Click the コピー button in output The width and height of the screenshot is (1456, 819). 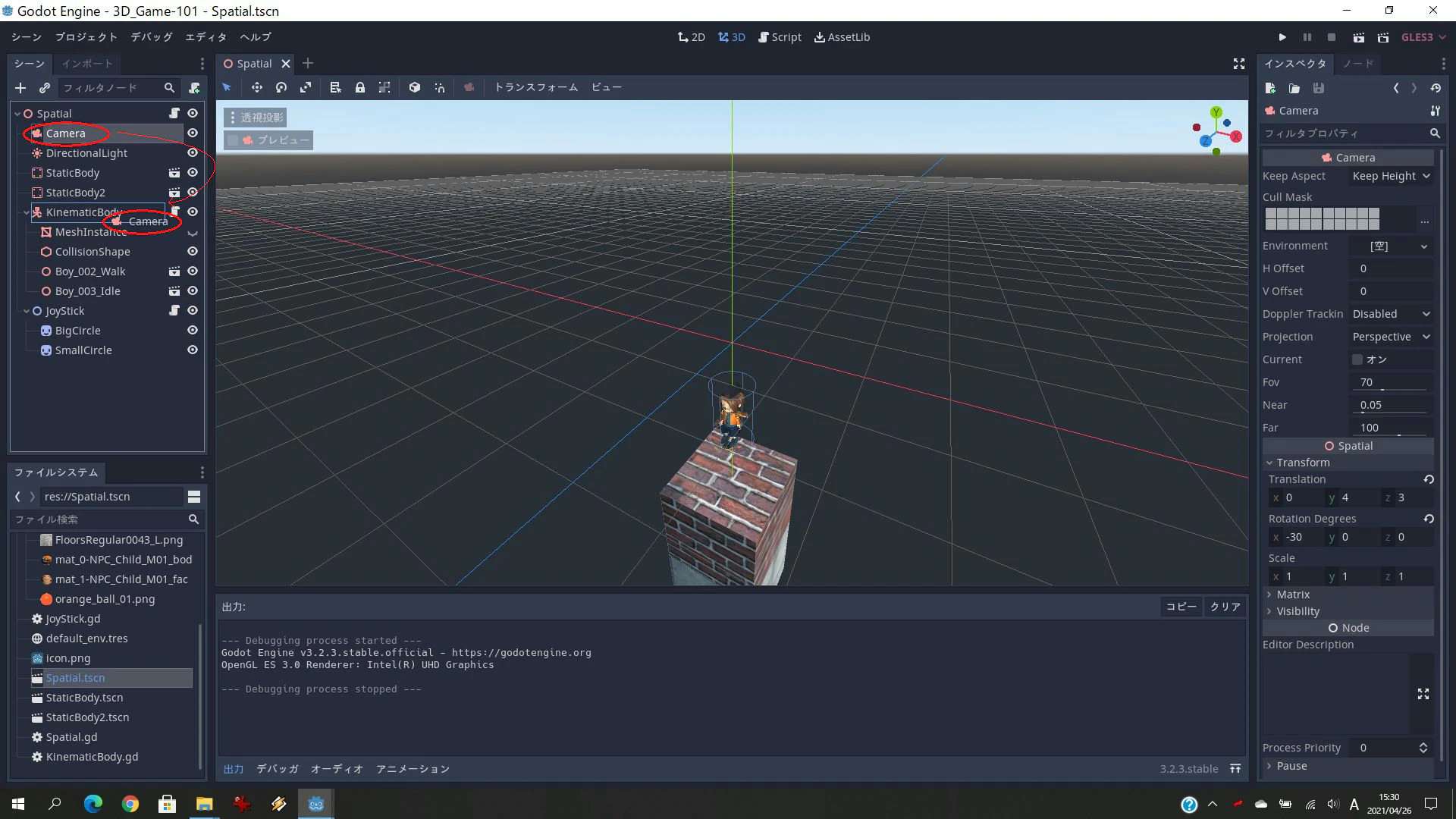click(1181, 607)
